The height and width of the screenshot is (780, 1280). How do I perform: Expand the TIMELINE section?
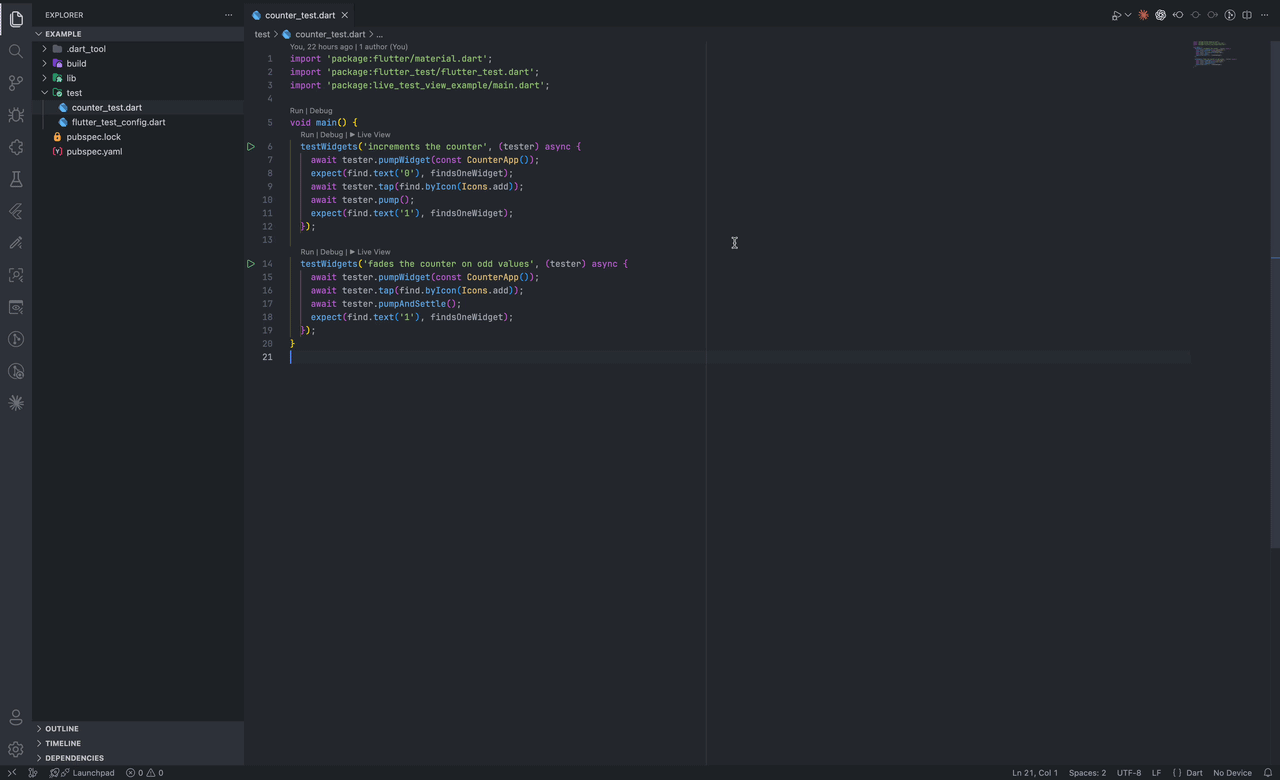(x=140, y=743)
